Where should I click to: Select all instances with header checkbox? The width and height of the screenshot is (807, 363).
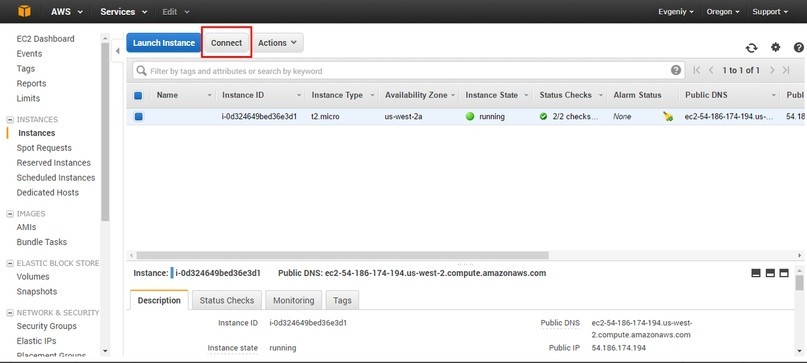point(138,95)
